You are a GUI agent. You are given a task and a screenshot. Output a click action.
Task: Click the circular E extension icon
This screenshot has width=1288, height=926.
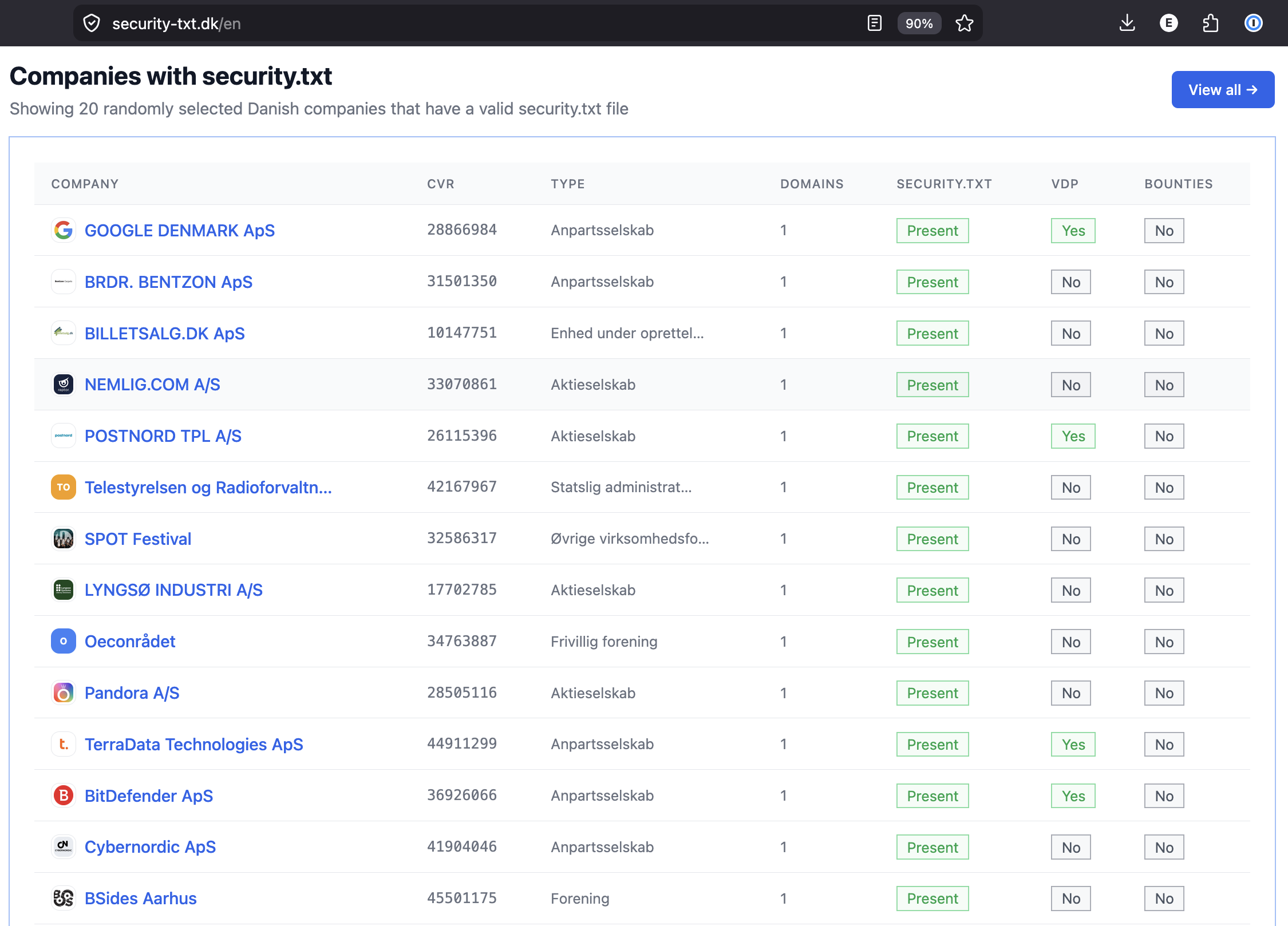1168,23
